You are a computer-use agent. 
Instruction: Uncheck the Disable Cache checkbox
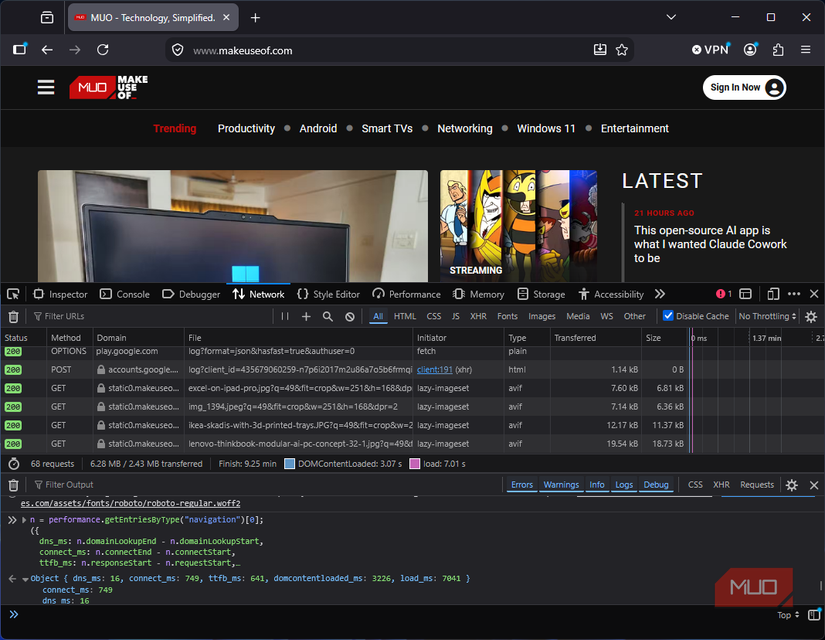tap(668, 316)
